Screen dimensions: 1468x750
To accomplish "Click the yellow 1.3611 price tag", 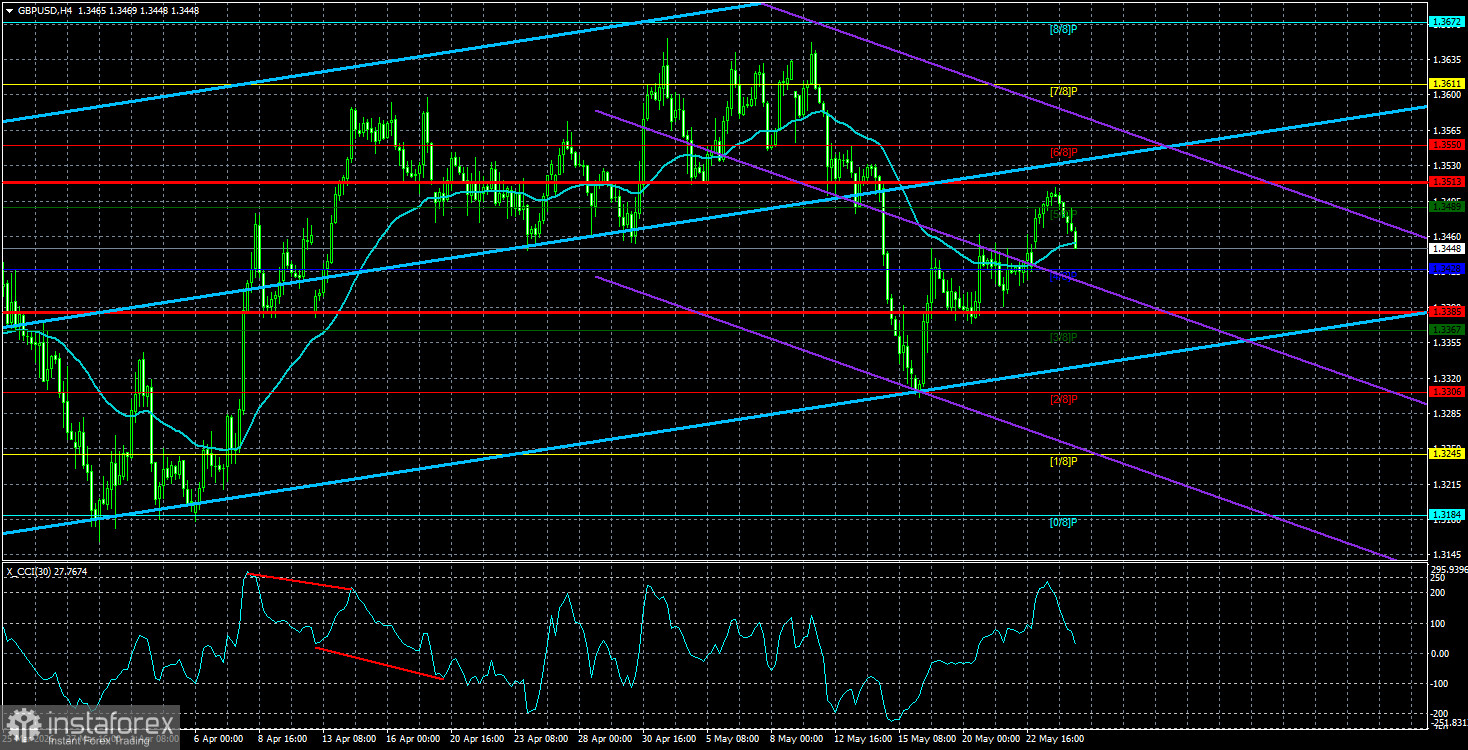I will pos(1447,83).
